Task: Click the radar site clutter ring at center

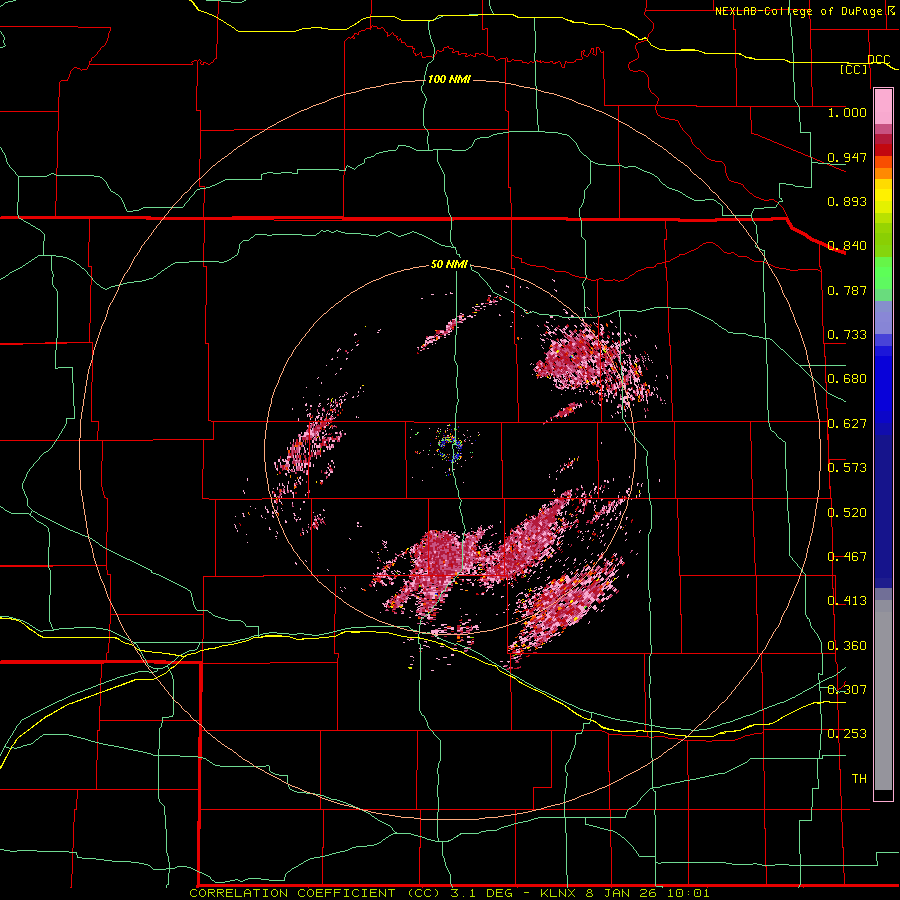Action: [449, 448]
